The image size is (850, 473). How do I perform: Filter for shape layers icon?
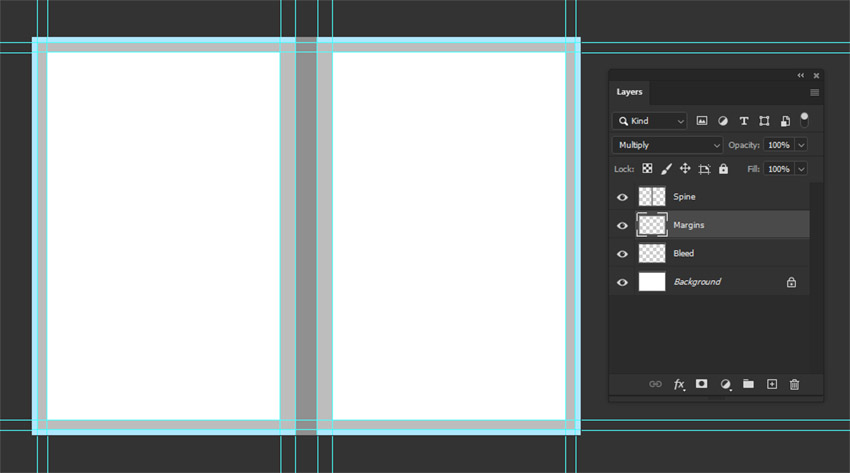(764, 121)
